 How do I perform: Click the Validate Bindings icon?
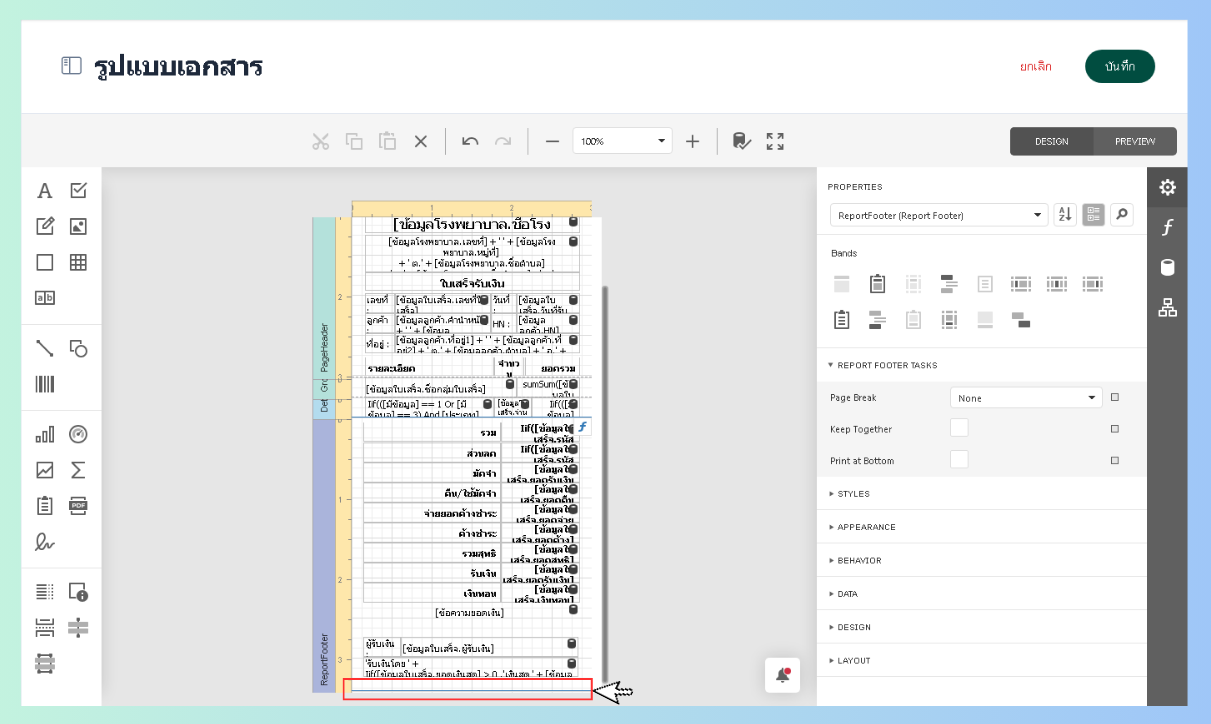[x=741, y=141]
